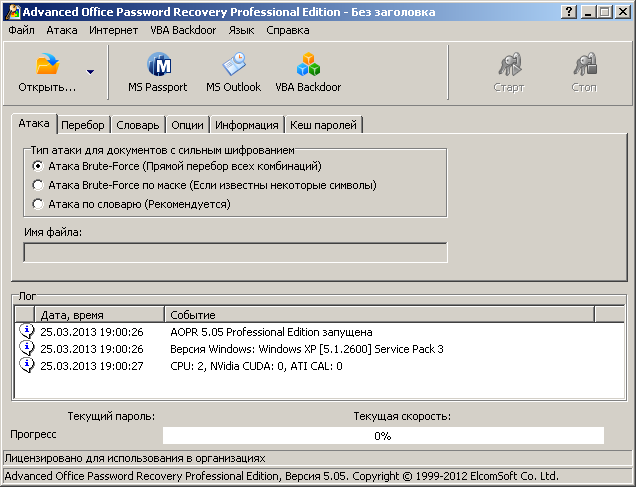Click the Имя файла input field
This screenshot has height=487, width=636.
pos(236,253)
